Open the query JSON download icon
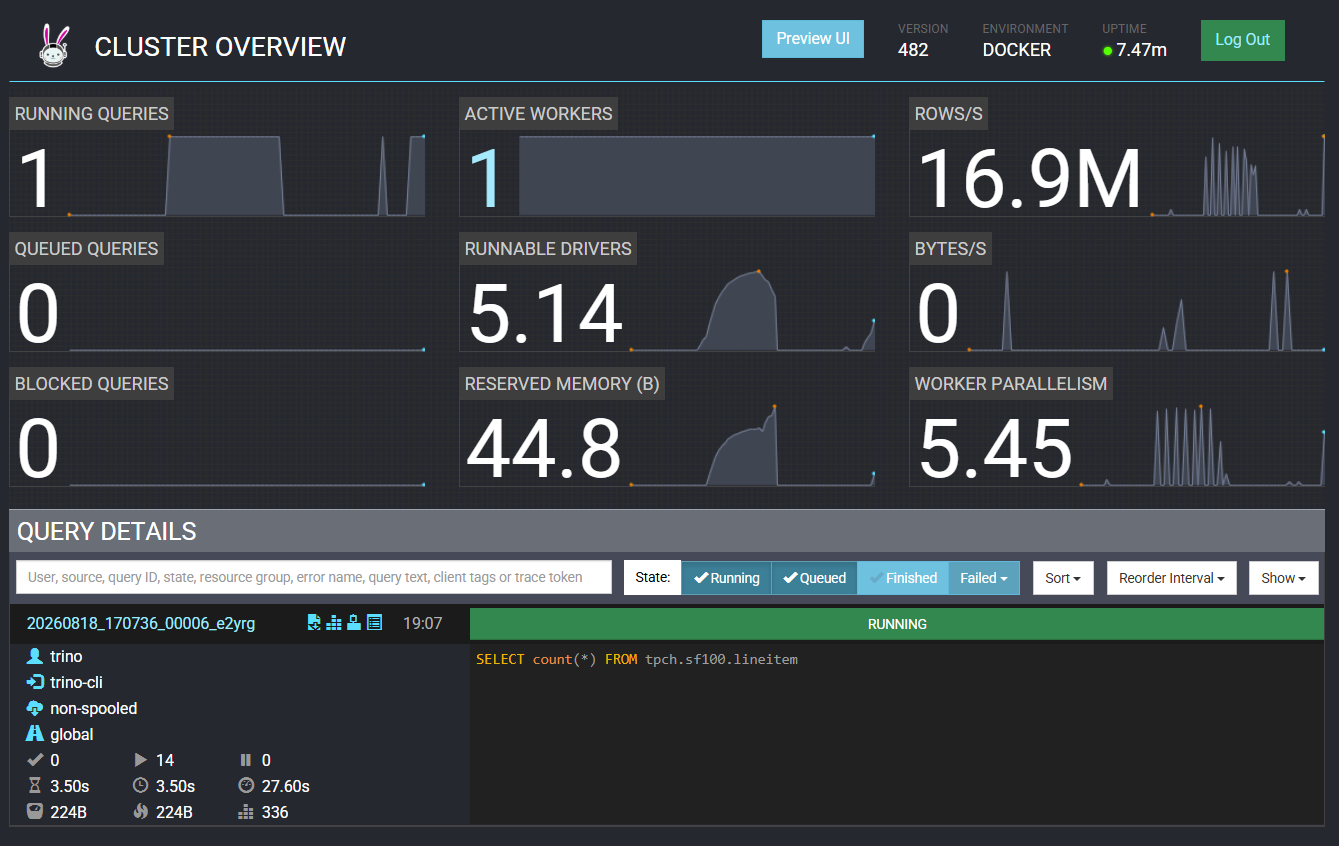This screenshot has height=846, width=1339. (314, 623)
